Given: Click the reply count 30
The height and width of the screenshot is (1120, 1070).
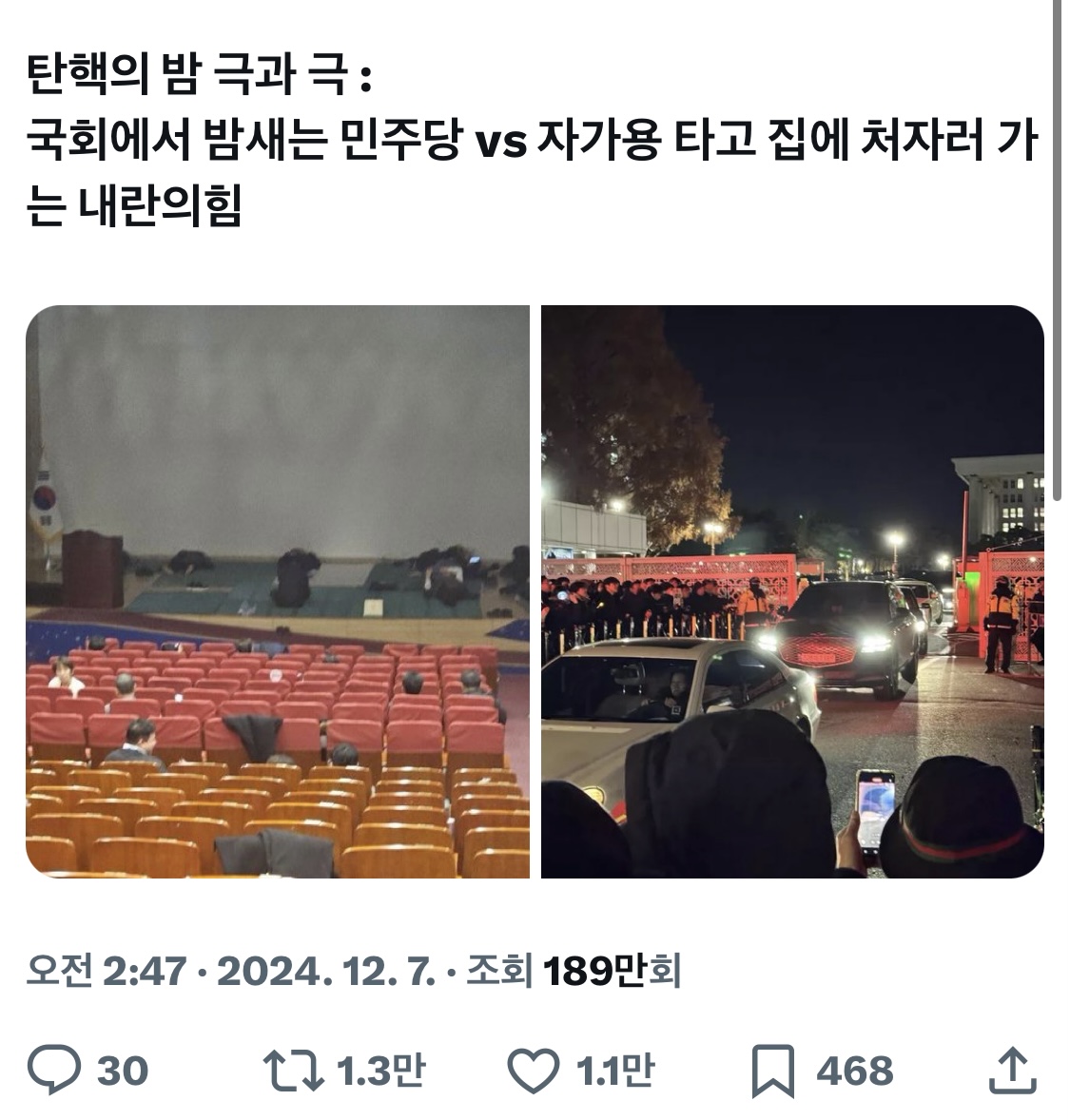Looking at the screenshot, I should point(123,1071).
